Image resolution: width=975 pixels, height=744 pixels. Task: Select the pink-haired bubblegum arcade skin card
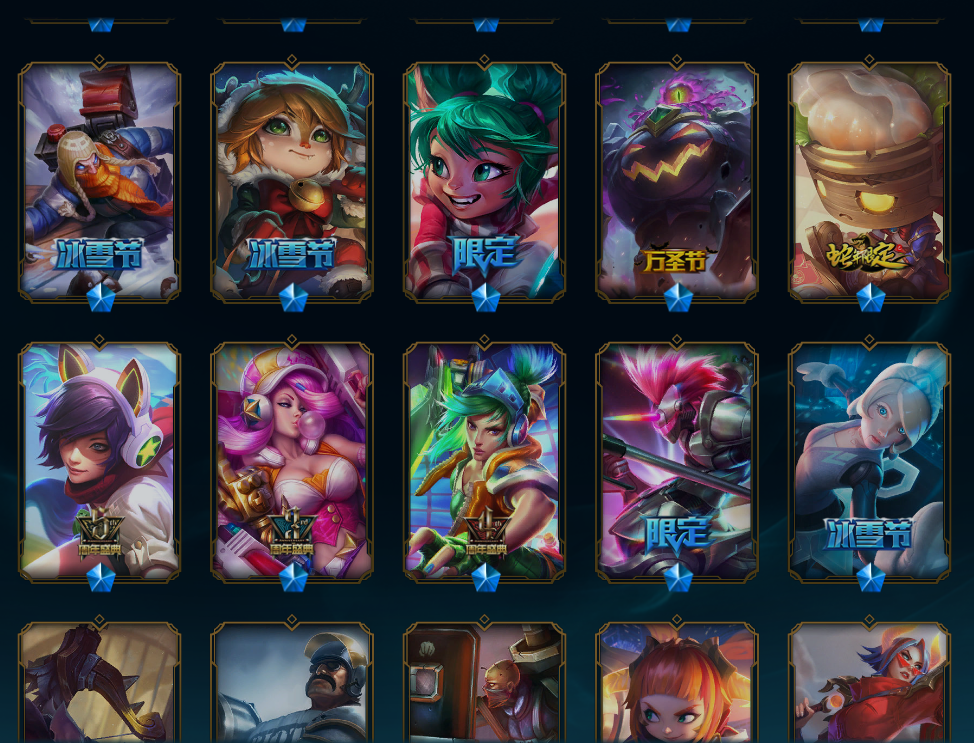point(292,462)
